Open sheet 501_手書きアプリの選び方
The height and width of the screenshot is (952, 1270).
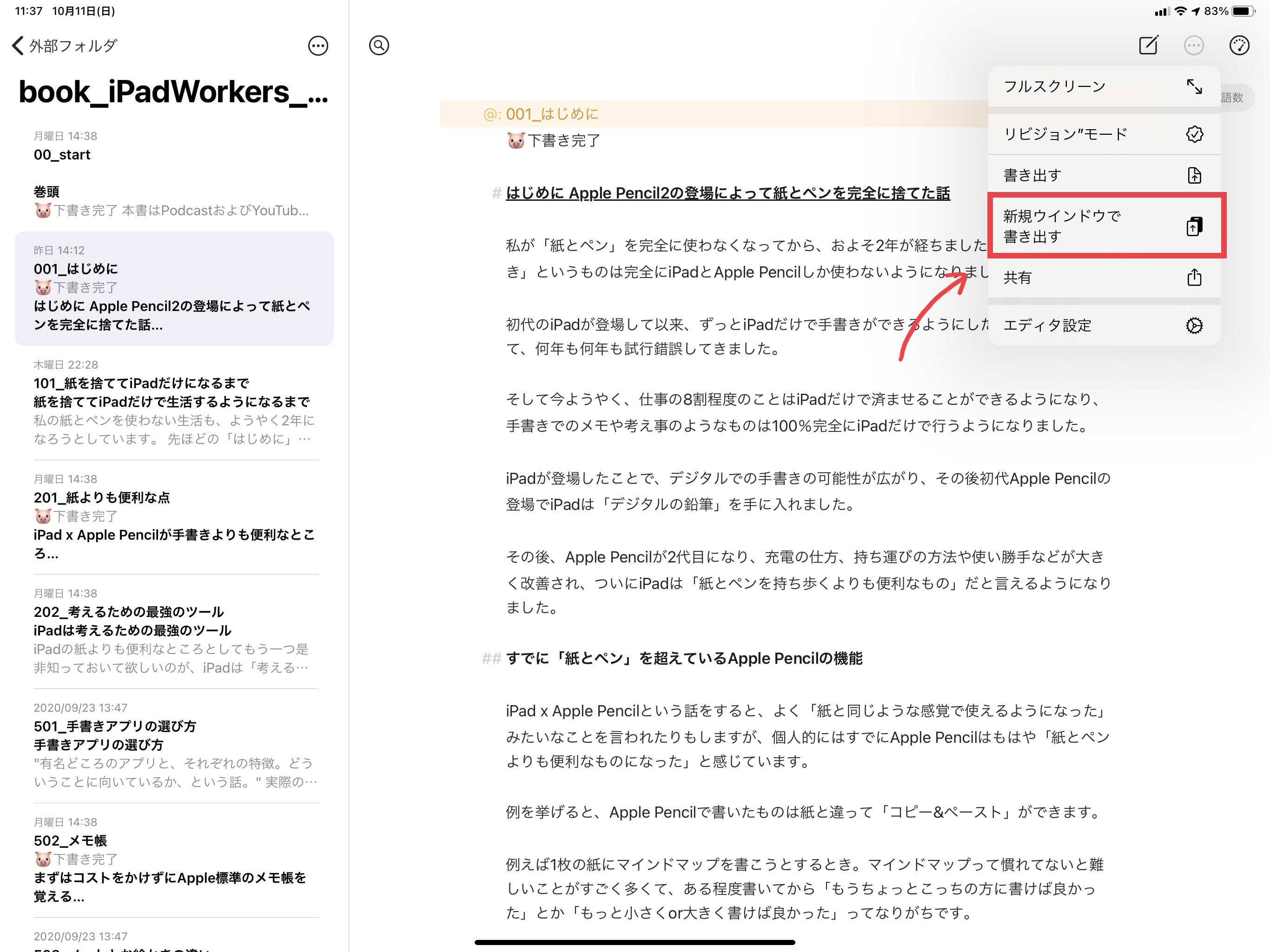point(174,745)
